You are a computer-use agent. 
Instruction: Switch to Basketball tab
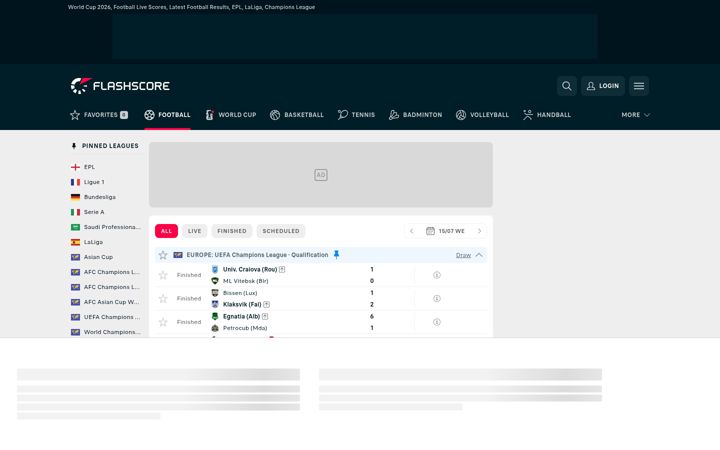tap(297, 115)
